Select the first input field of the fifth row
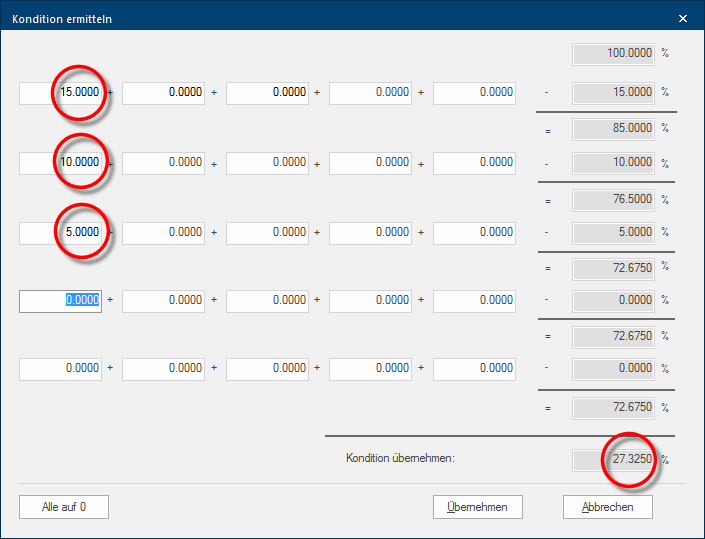The height and width of the screenshot is (539, 705). pyautogui.click(x=60, y=369)
